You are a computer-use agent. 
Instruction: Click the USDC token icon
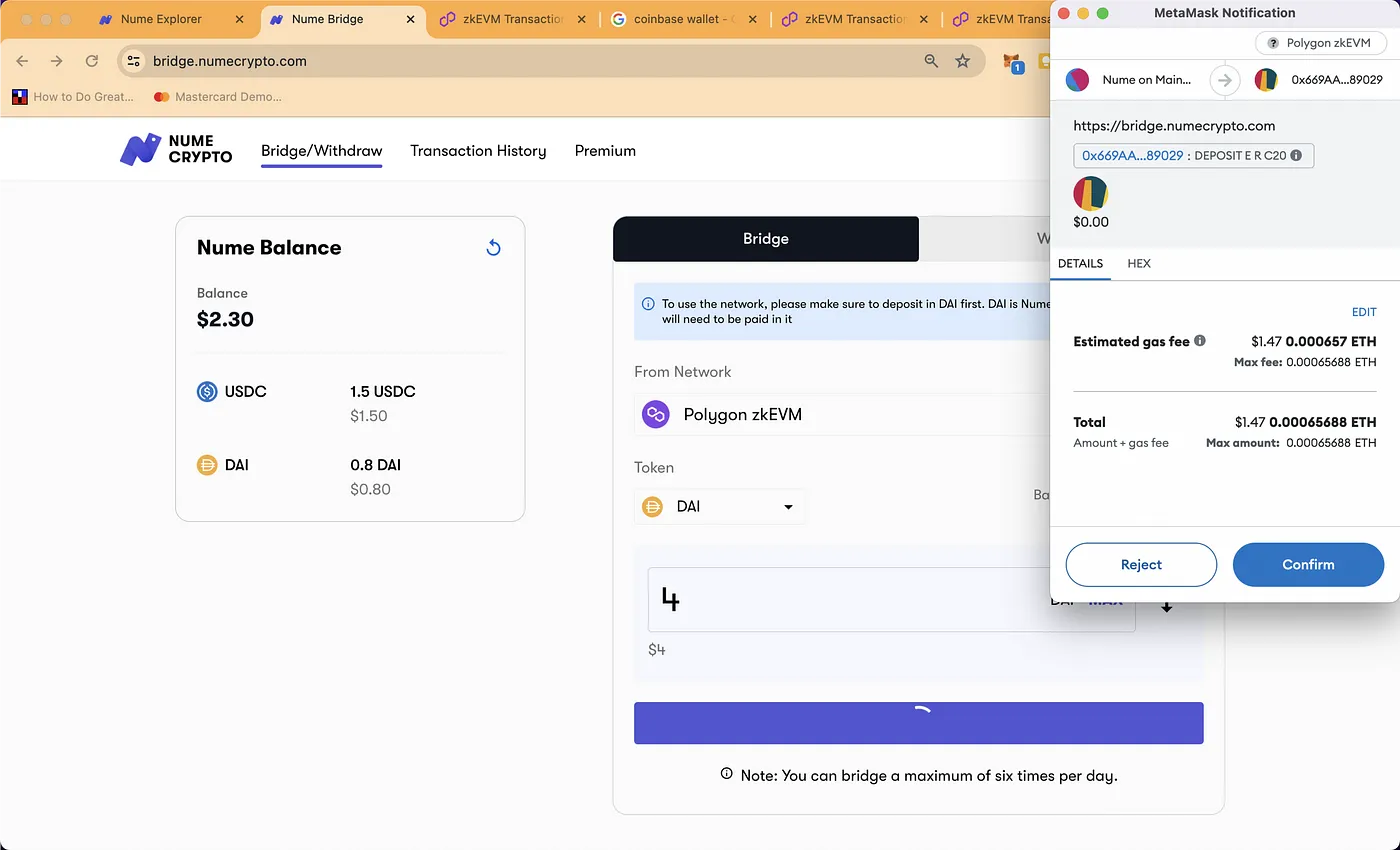[x=207, y=392]
